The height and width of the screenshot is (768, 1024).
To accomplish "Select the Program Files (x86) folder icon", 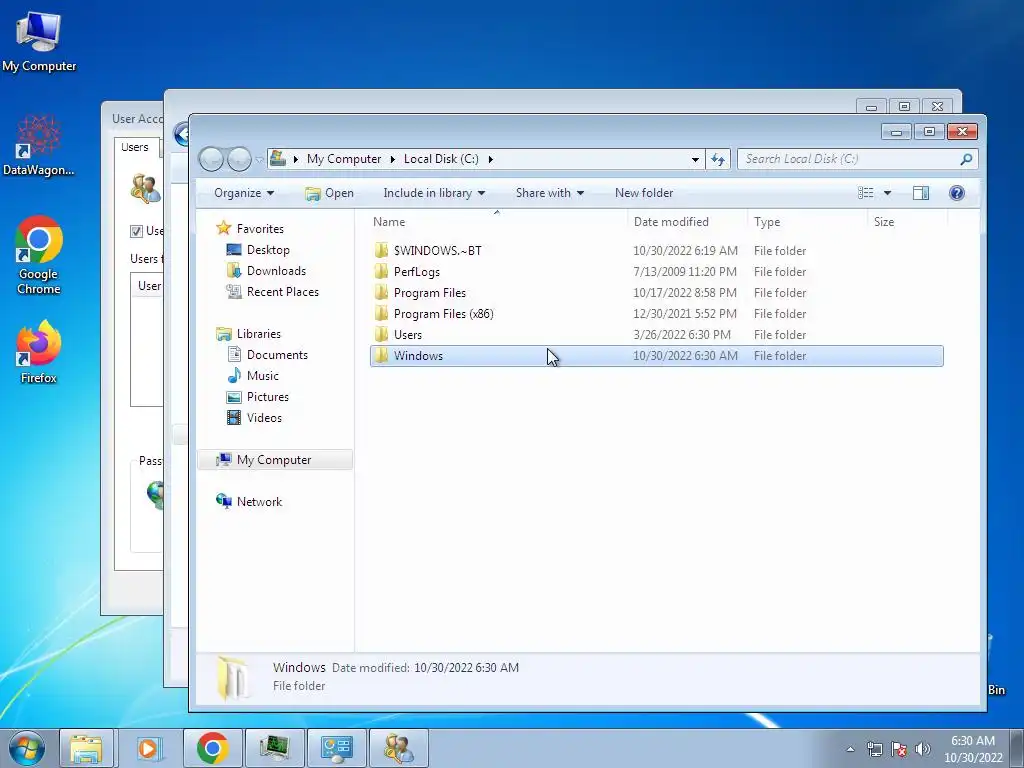I will [381, 313].
